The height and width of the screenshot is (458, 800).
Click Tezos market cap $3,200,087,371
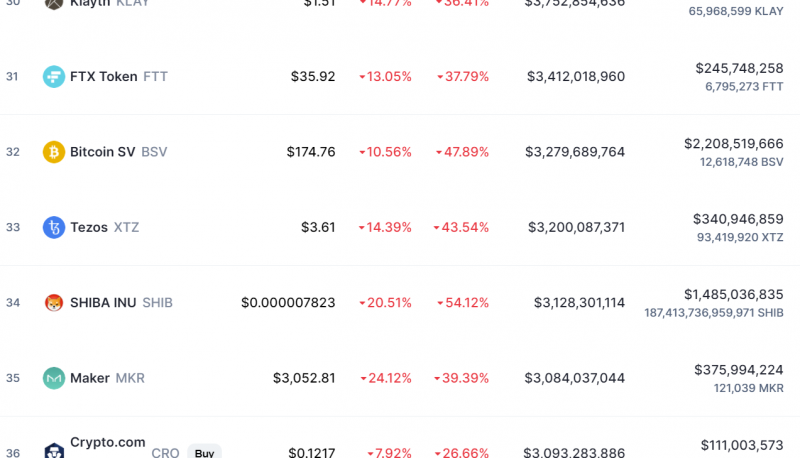[x=576, y=227]
